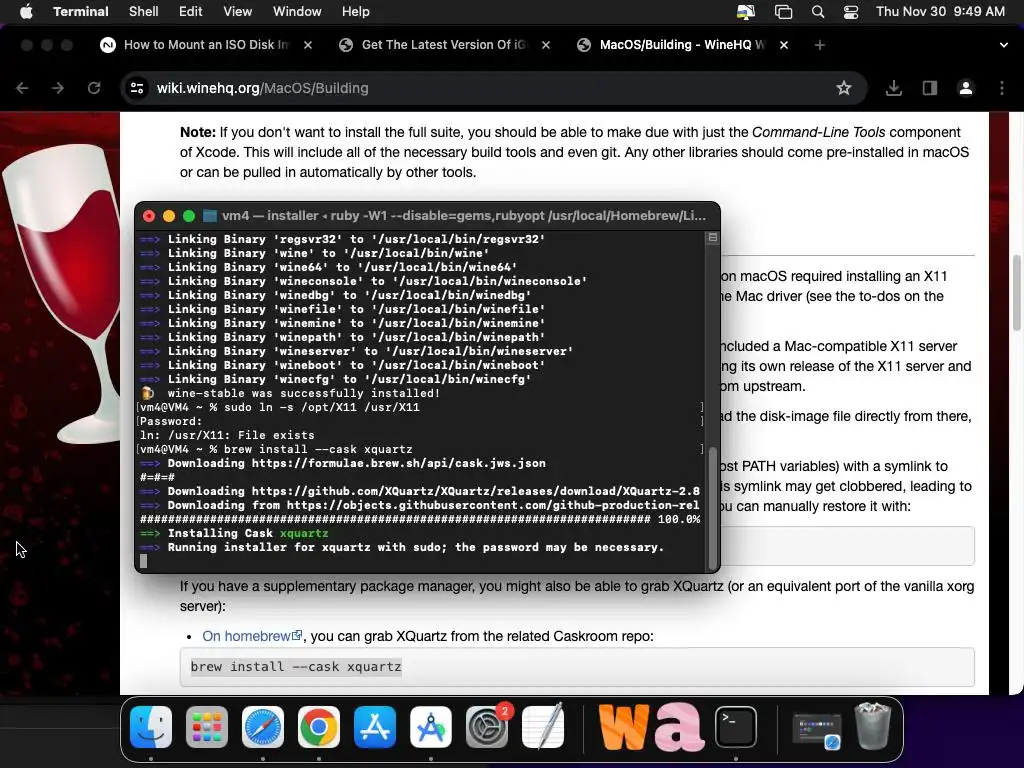The width and height of the screenshot is (1024, 768).
Task: Close the 'Get The Latest Version Of' tab
Action: coord(546,44)
